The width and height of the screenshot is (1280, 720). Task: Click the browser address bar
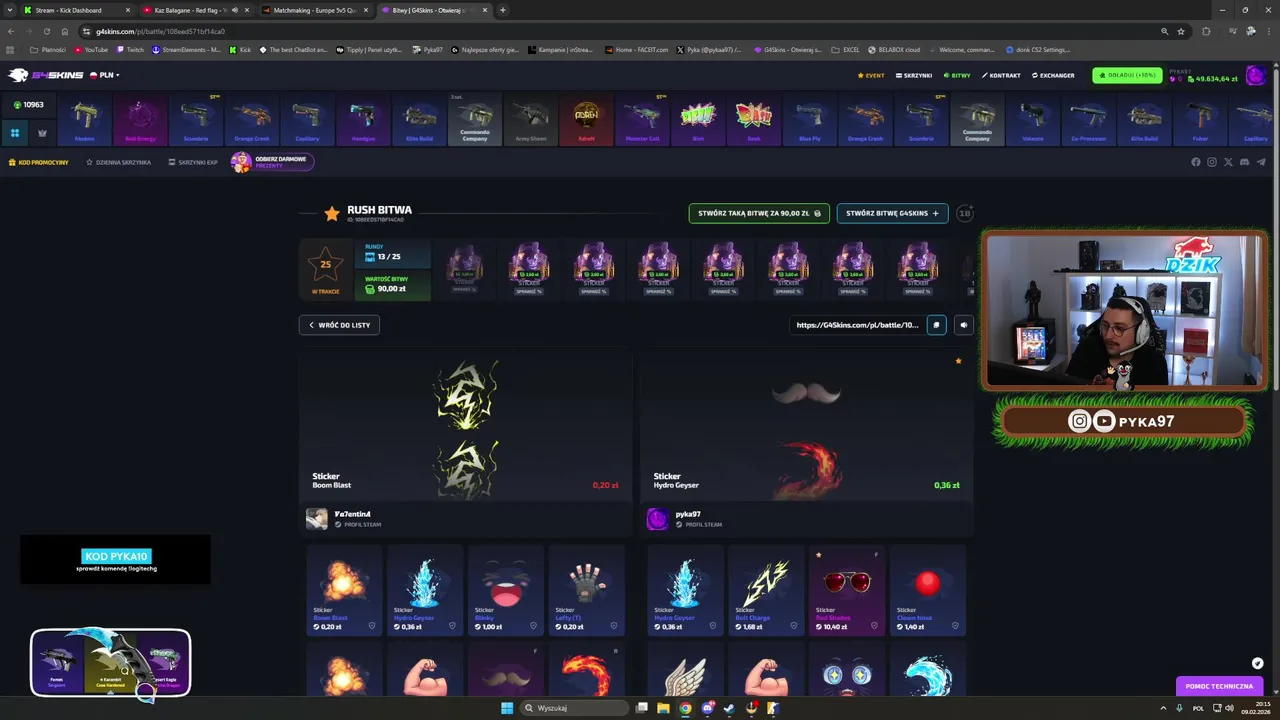pyautogui.click(x=620, y=31)
